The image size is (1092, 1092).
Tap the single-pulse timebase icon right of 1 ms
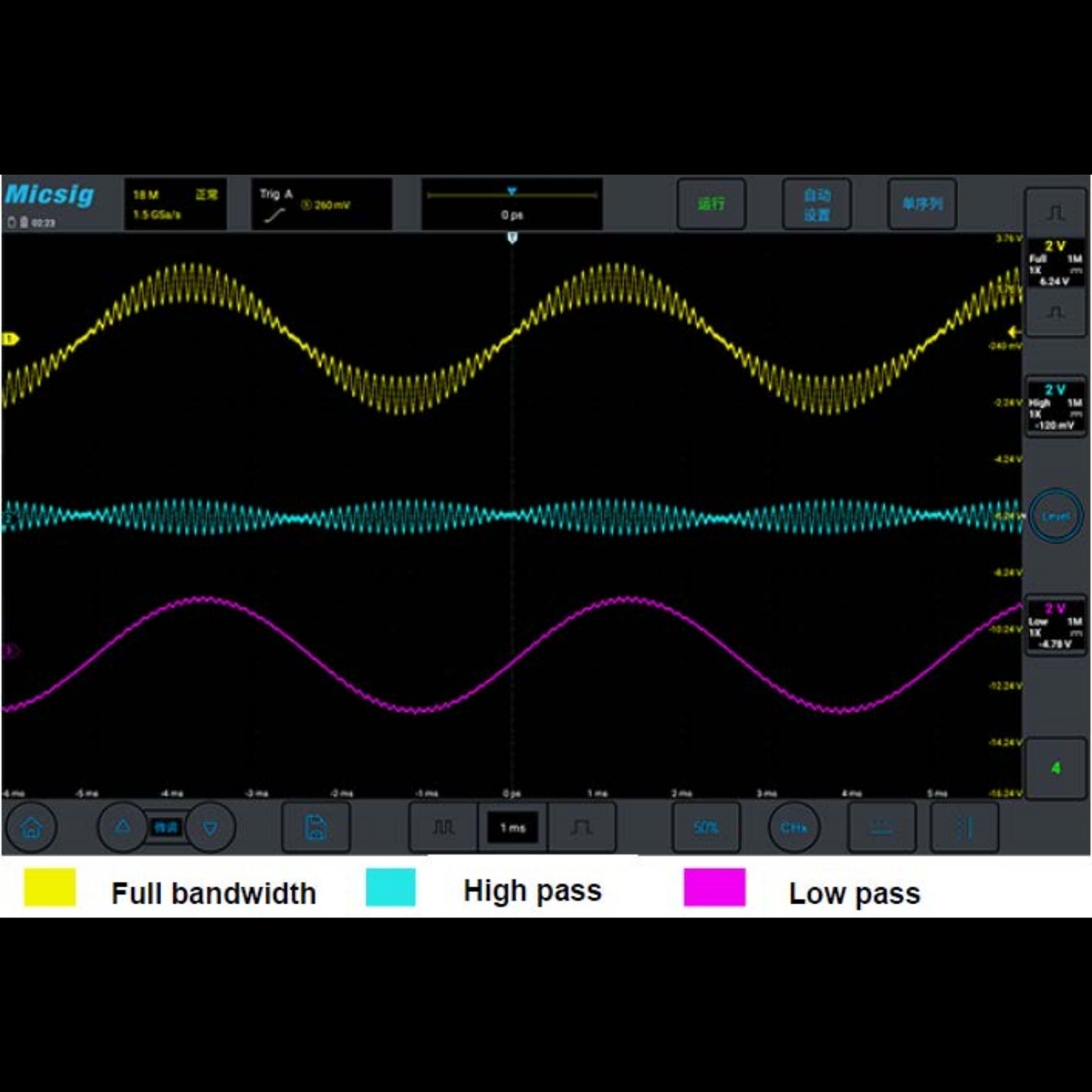coord(581,828)
